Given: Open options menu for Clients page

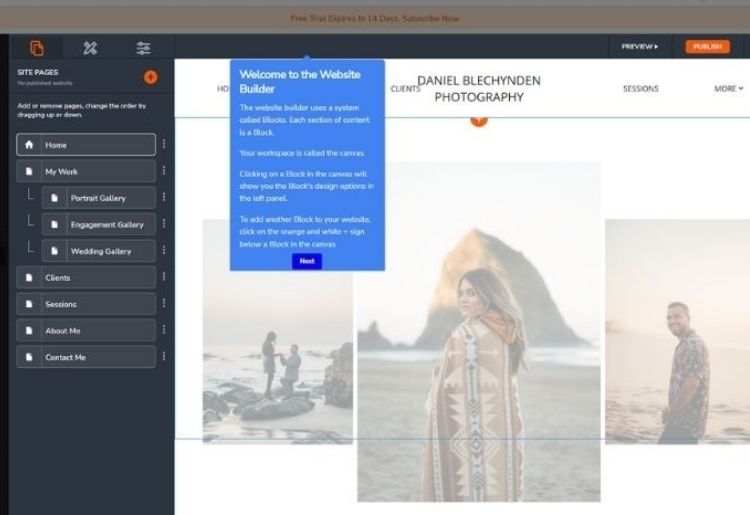Looking at the screenshot, I should (x=164, y=277).
